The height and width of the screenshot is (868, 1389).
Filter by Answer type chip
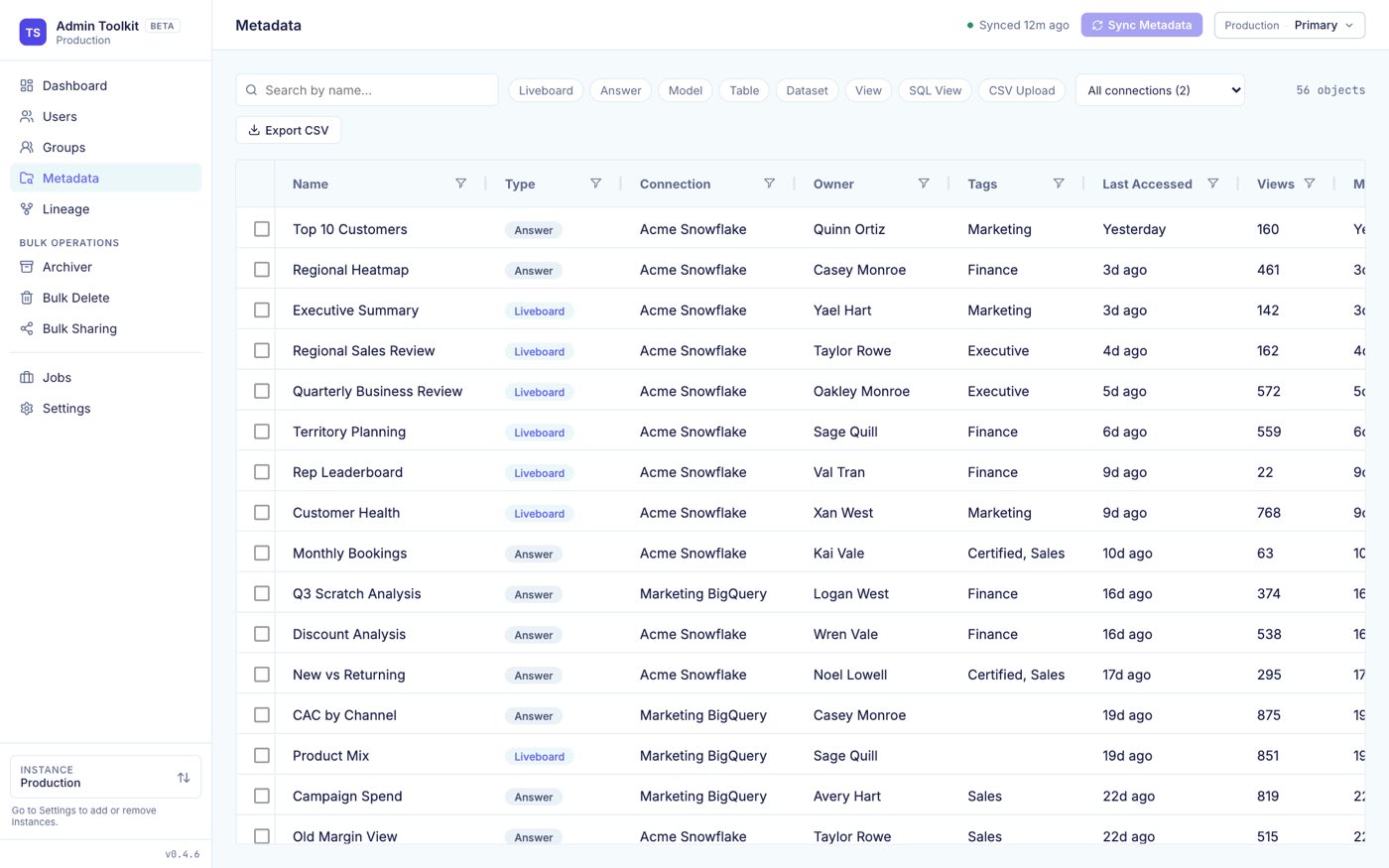621,90
